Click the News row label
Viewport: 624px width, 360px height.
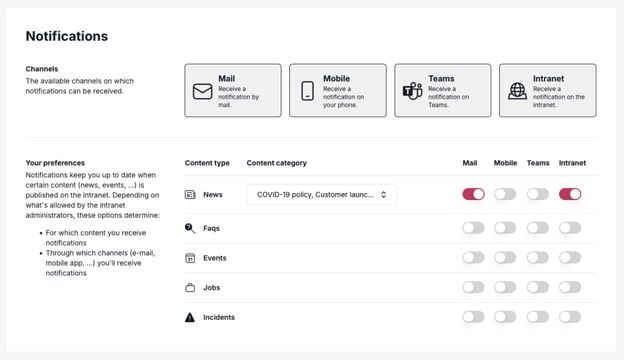tap(213, 195)
